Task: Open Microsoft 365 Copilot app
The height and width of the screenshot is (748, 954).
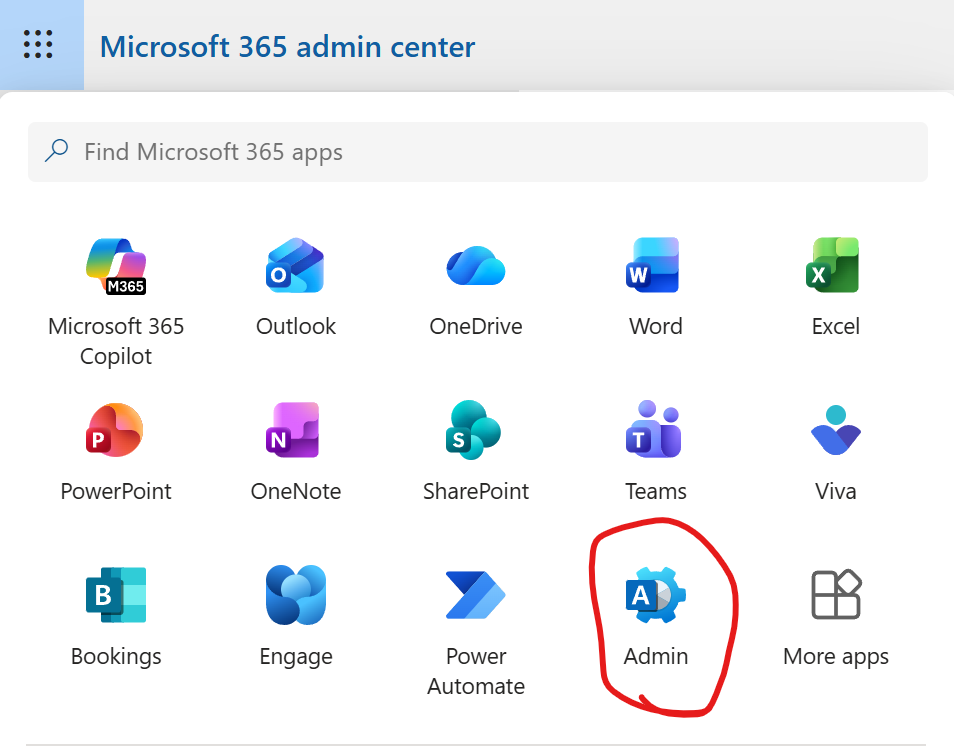Action: pos(116,266)
